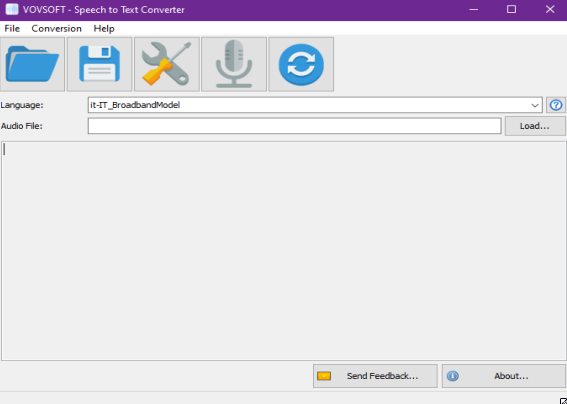Open the Help menu
Image resolution: width=567 pixels, height=404 pixels.
click(x=104, y=29)
